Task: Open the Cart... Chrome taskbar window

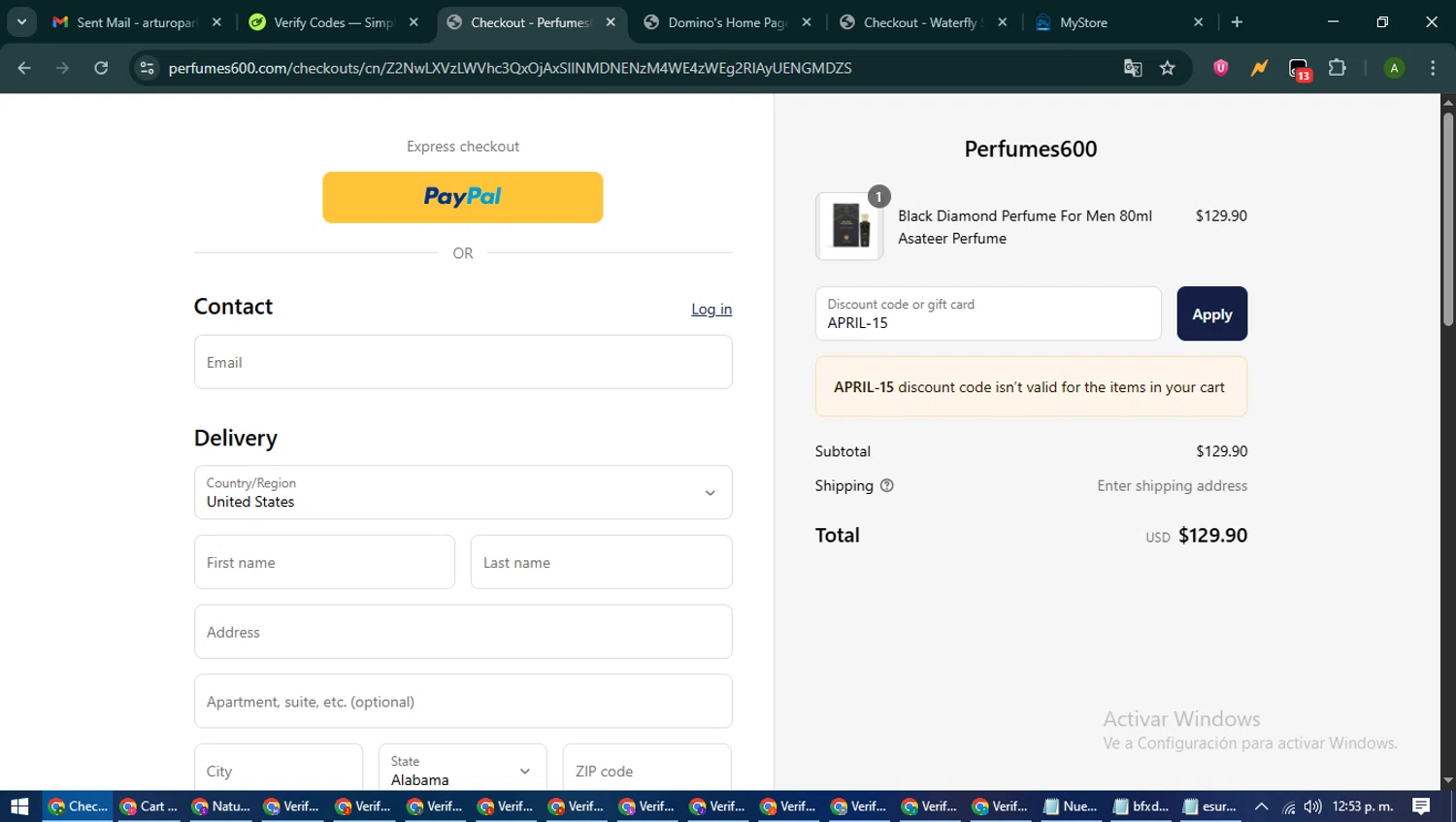Action: coord(149,806)
